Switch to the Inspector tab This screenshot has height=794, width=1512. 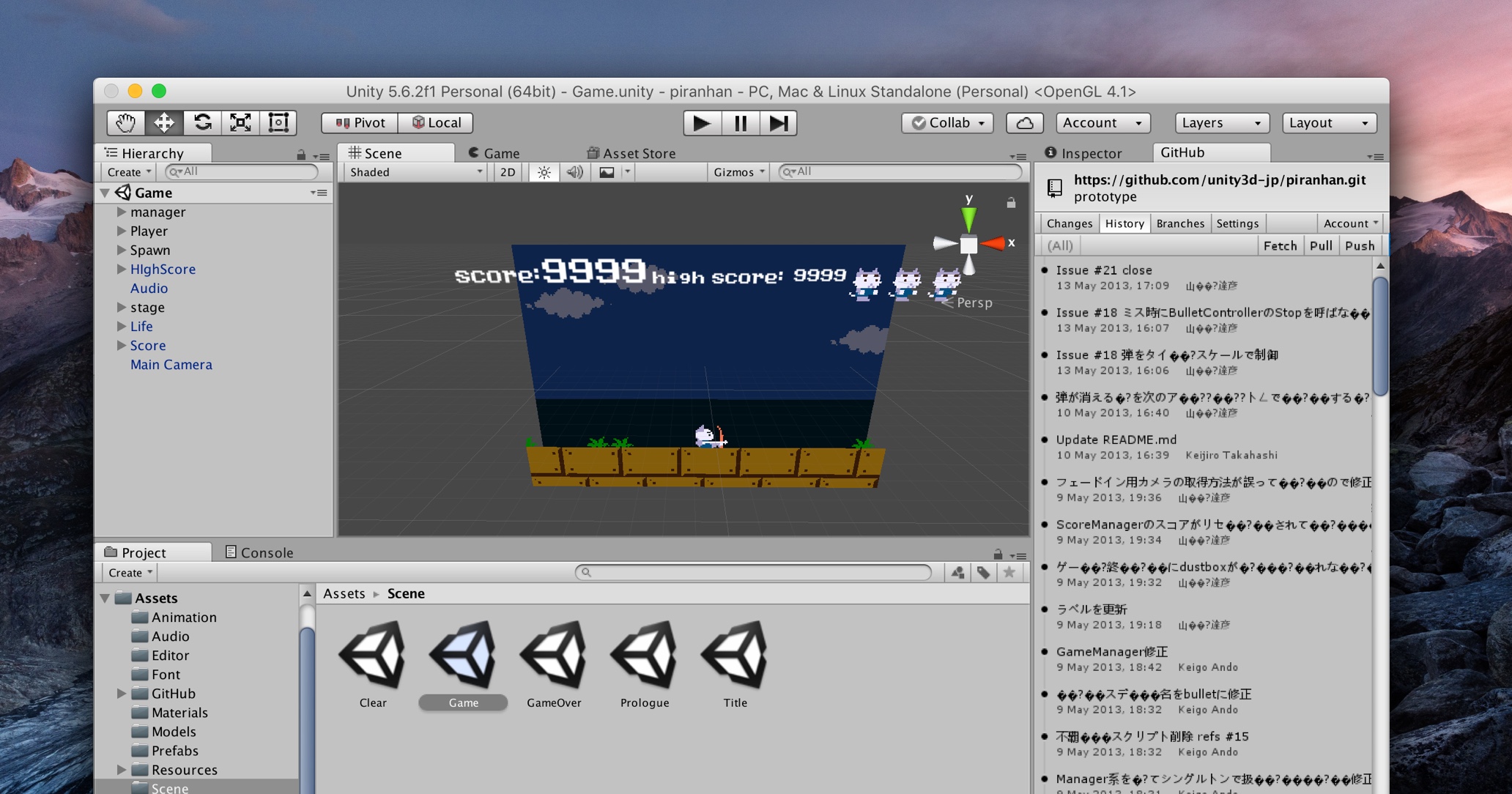tap(1083, 153)
